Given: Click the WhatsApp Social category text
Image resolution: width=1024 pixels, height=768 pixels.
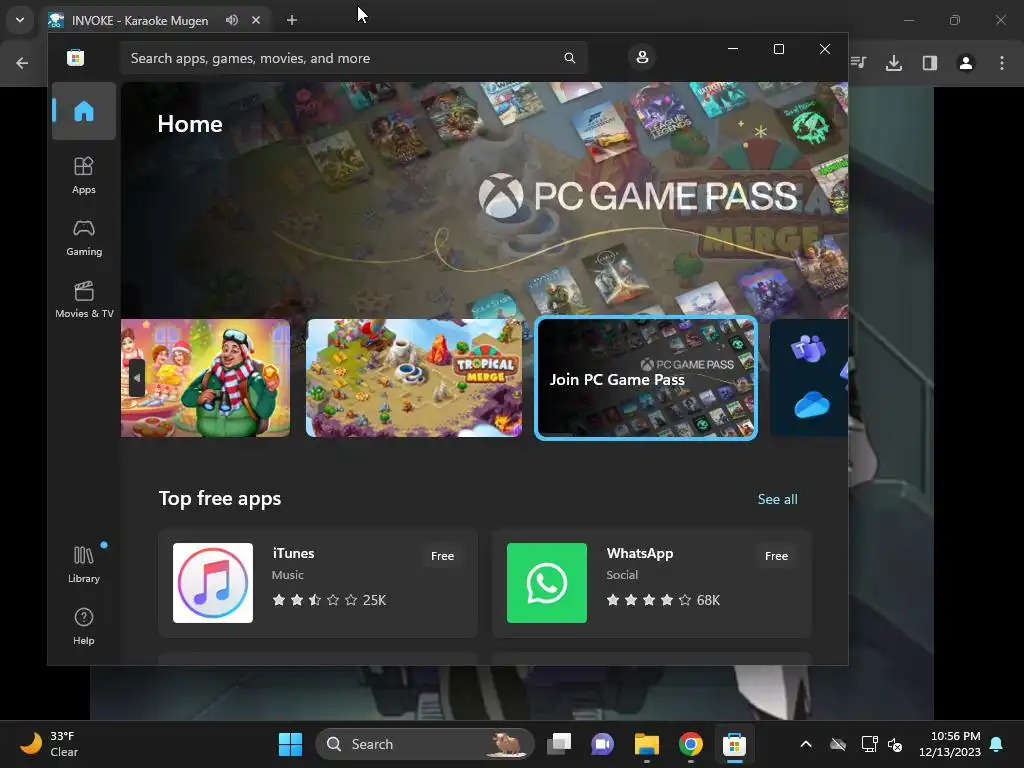Looking at the screenshot, I should click(x=622, y=575).
